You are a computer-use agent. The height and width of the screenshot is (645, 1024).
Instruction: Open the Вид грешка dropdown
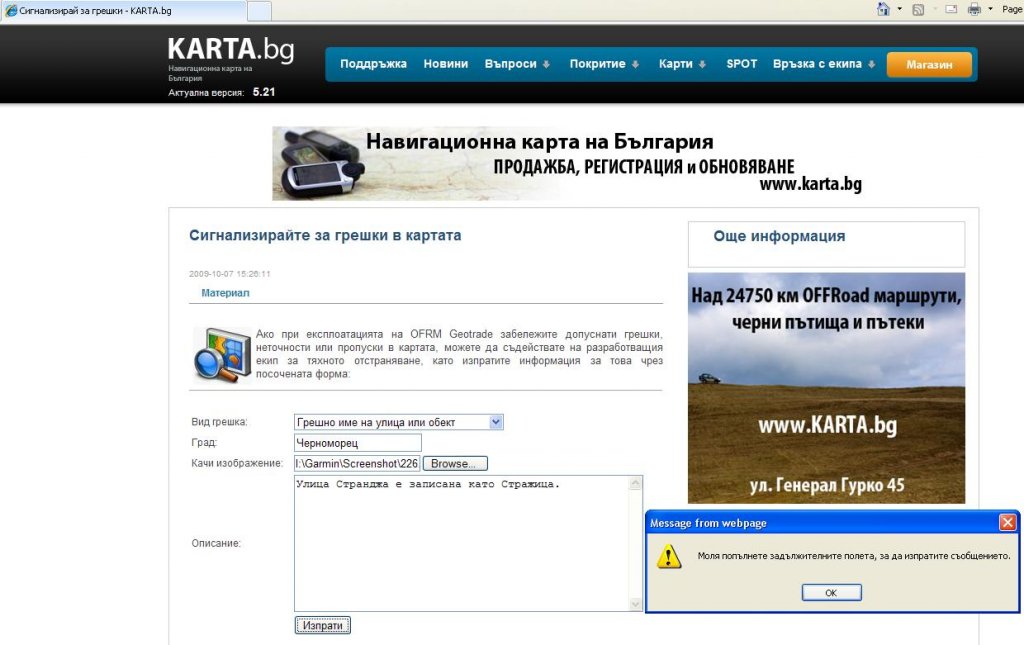[x=398, y=422]
